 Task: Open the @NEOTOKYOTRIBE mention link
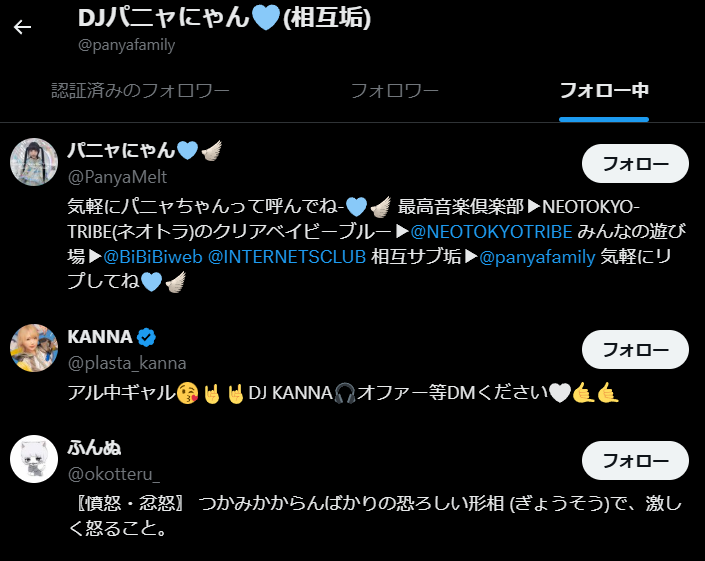tap(491, 232)
